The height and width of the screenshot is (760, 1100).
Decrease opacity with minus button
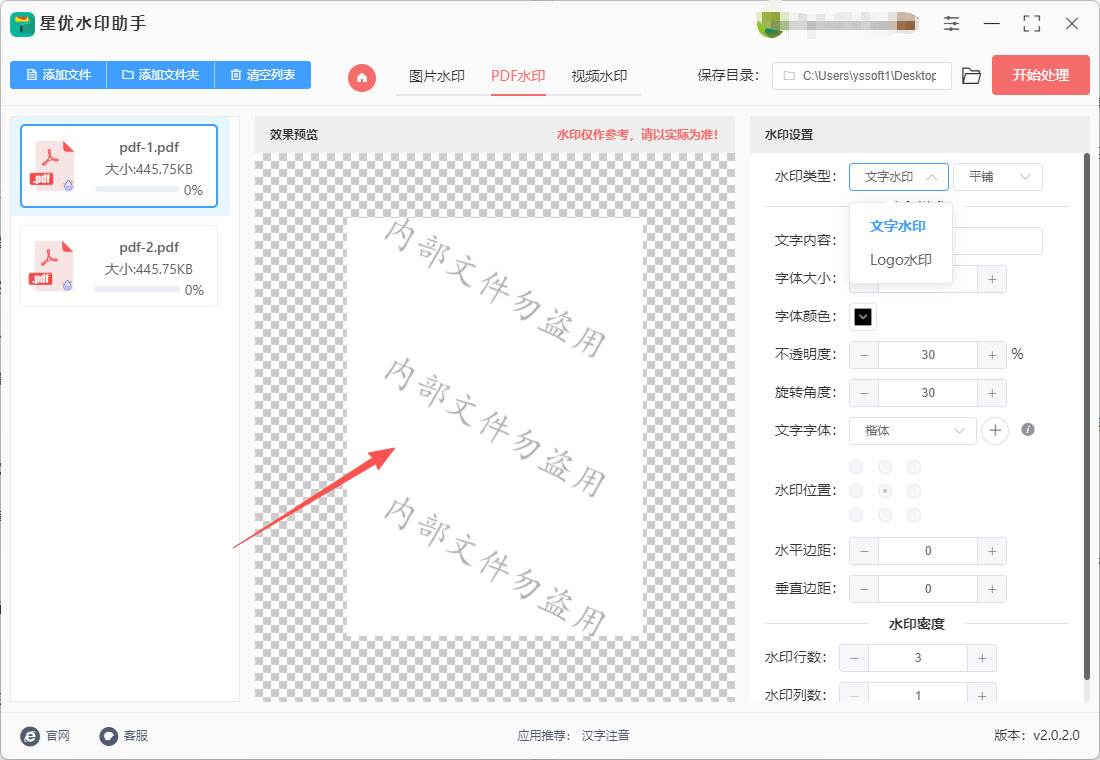tap(864, 355)
